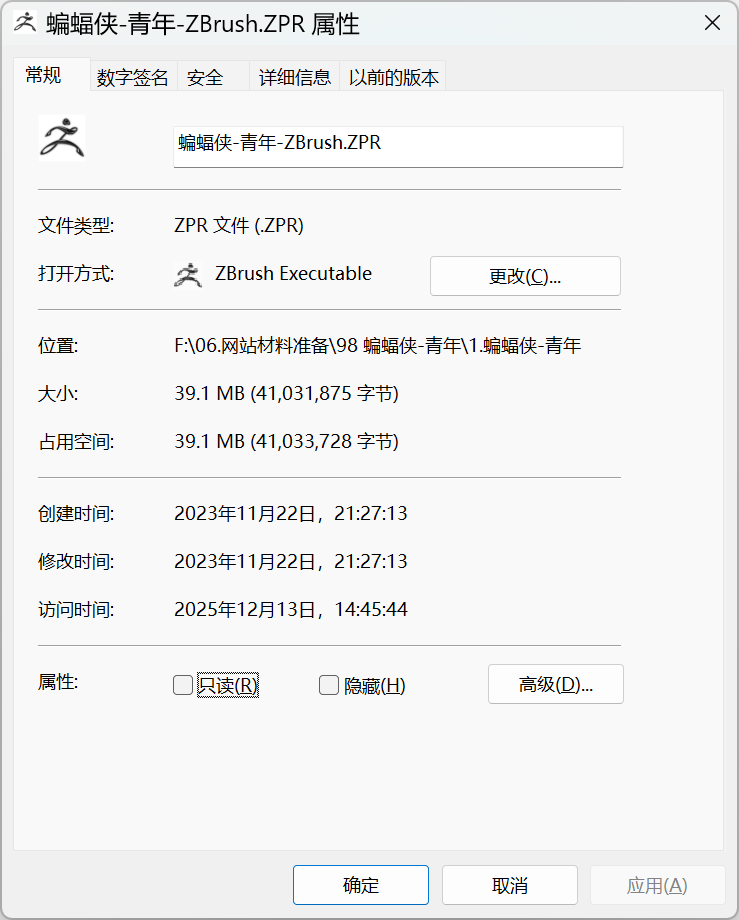Click the 取消 button
This screenshot has height=920, width=739.
(510, 885)
